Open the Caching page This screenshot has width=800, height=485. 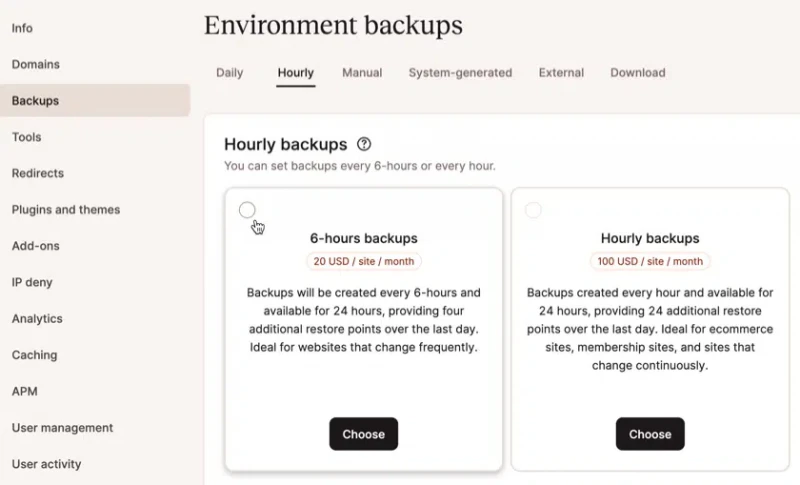click(x=34, y=355)
